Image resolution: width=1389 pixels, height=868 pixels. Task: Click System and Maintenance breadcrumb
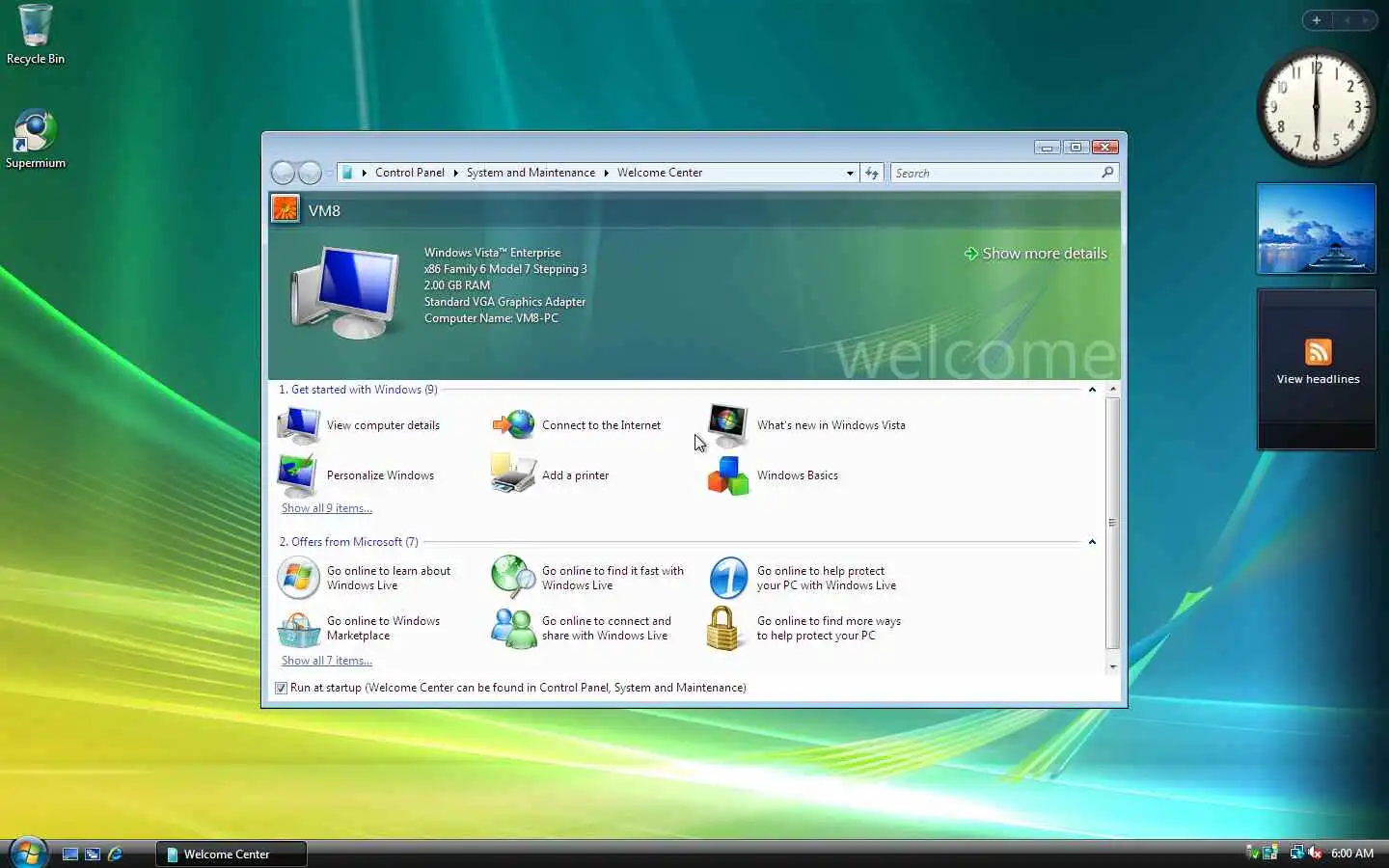(x=531, y=173)
